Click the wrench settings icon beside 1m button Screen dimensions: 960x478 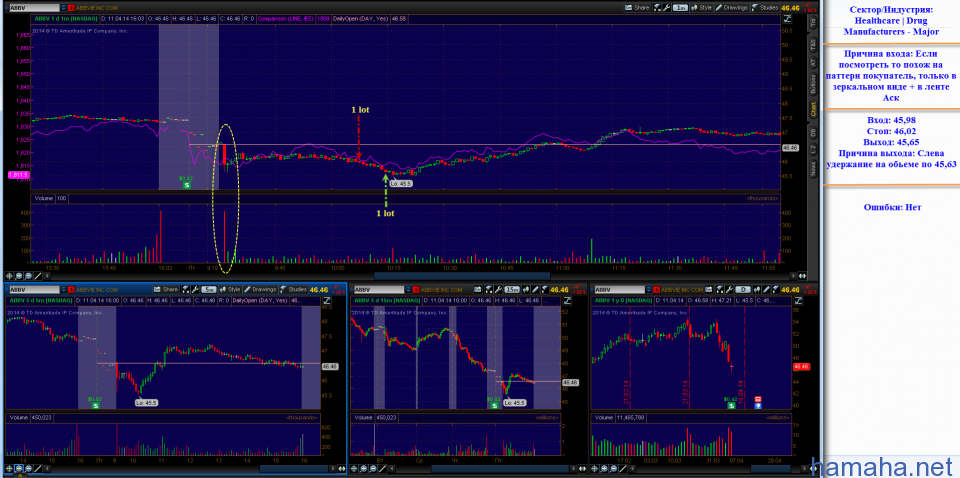(666, 8)
